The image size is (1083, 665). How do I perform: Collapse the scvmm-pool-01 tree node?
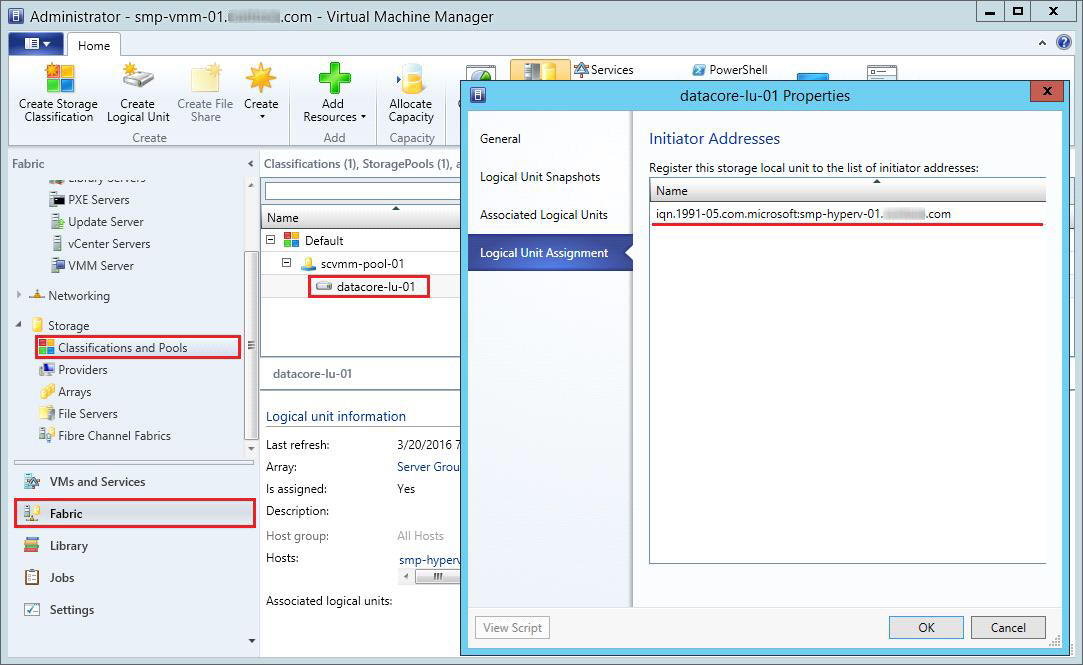[287, 264]
